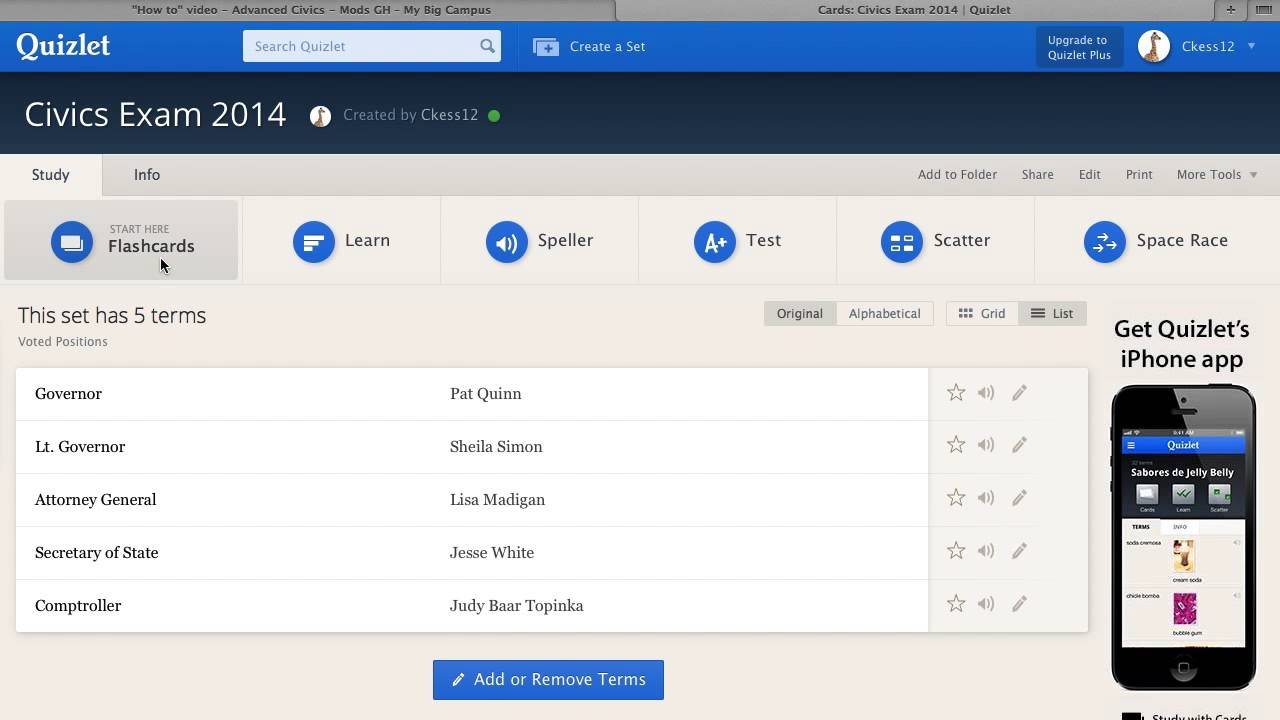The height and width of the screenshot is (720, 1280).
Task: Click the Share option
Action: 1037,174
